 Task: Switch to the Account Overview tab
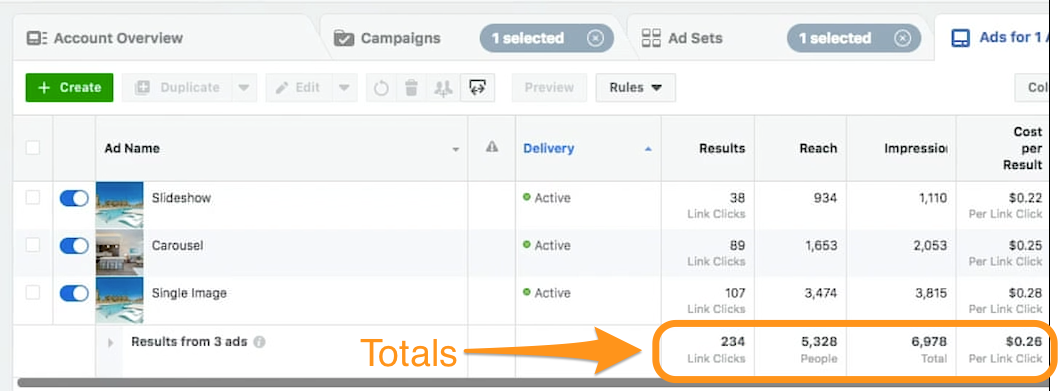click(105, 38)
